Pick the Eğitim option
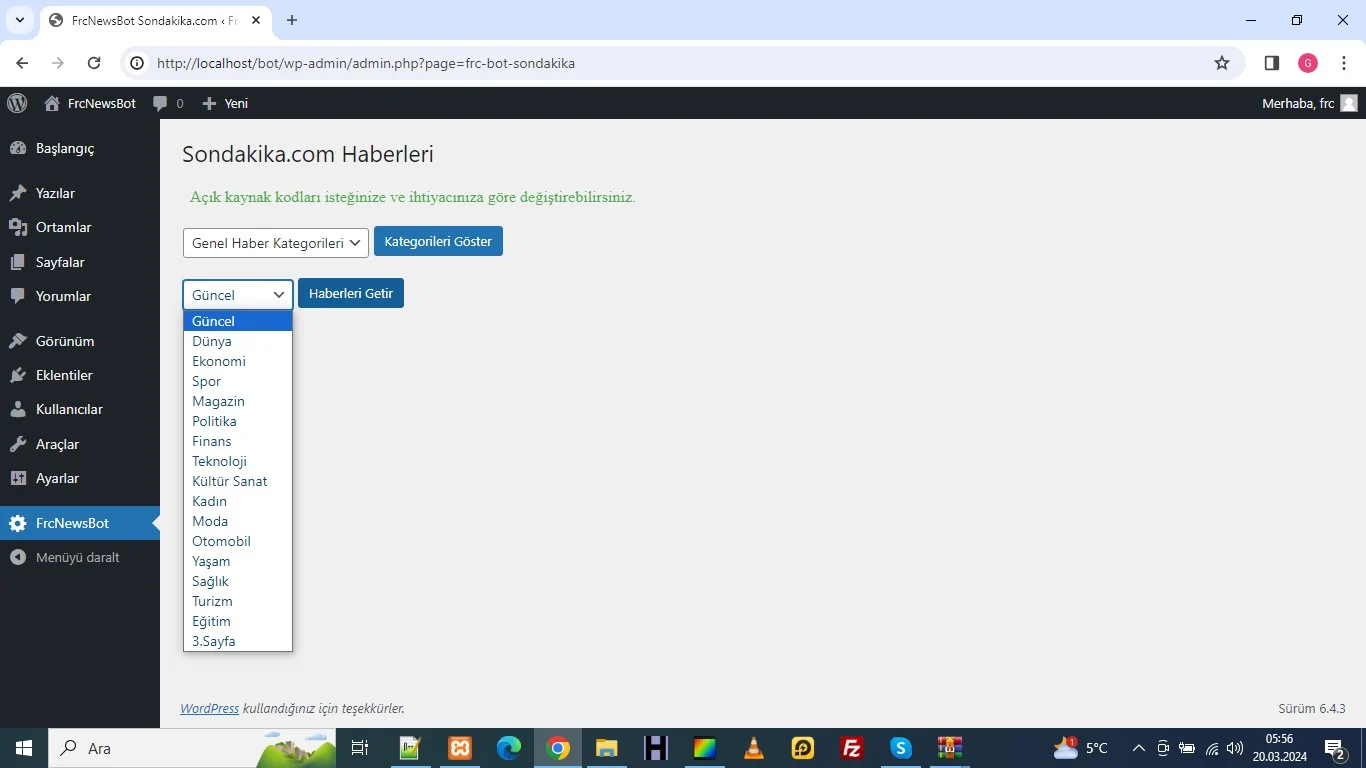The width and height of the screenshot is (1366, 768). pyautogui.click(x=238, y=621)
